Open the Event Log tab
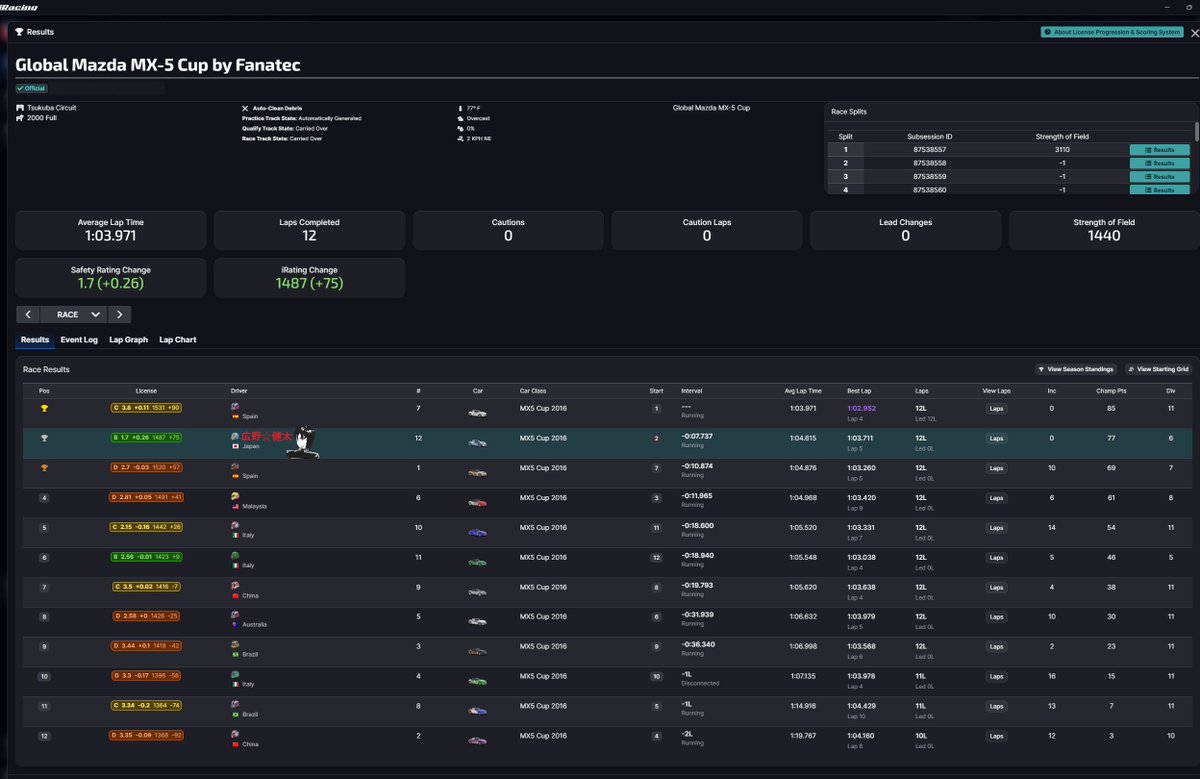1200x779 pixels. 79,340
